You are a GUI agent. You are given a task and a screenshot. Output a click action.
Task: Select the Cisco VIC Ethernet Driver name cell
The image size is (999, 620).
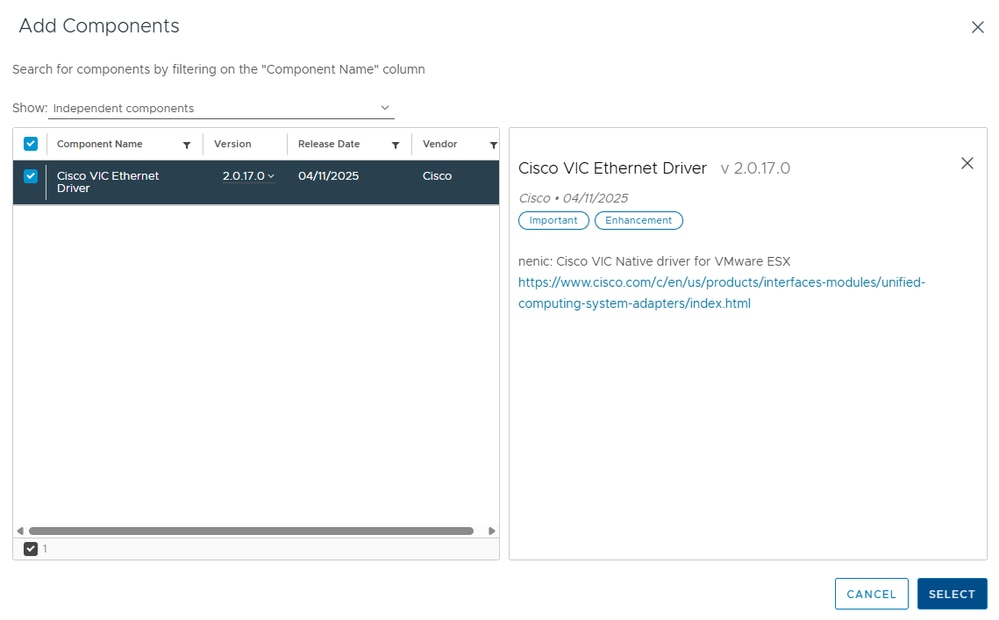tap(108, 182)
